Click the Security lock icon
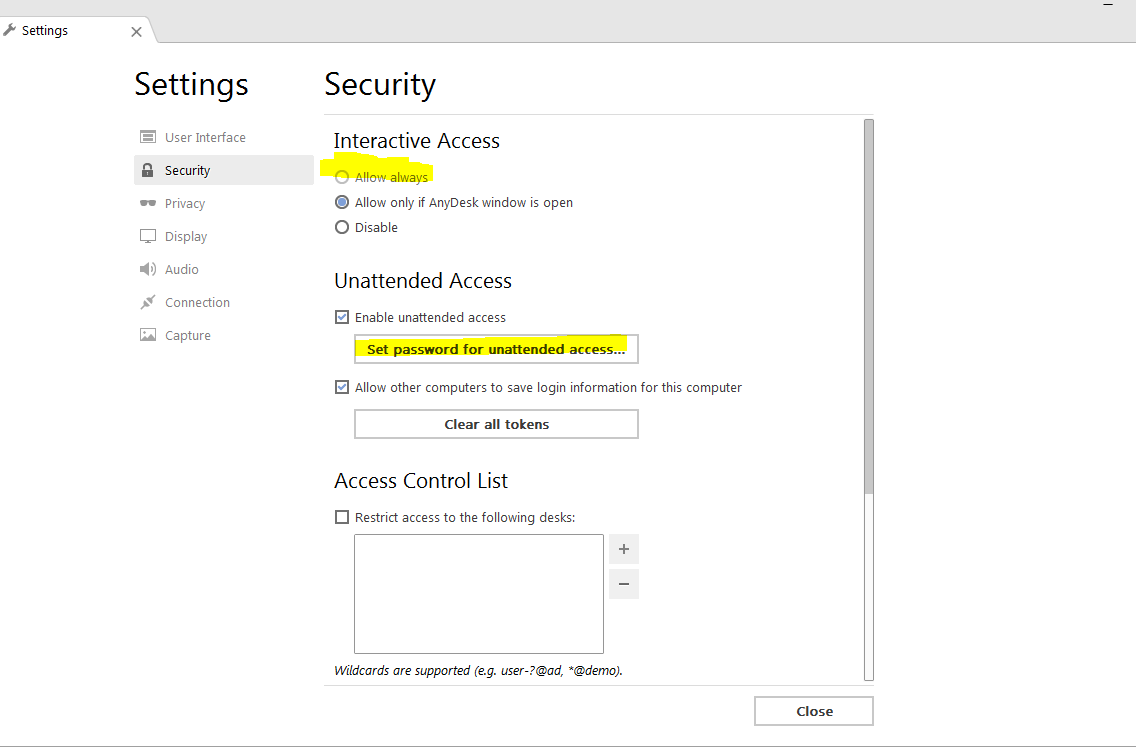This screenshot has width=1136, height=755. [x=148, y=170]
